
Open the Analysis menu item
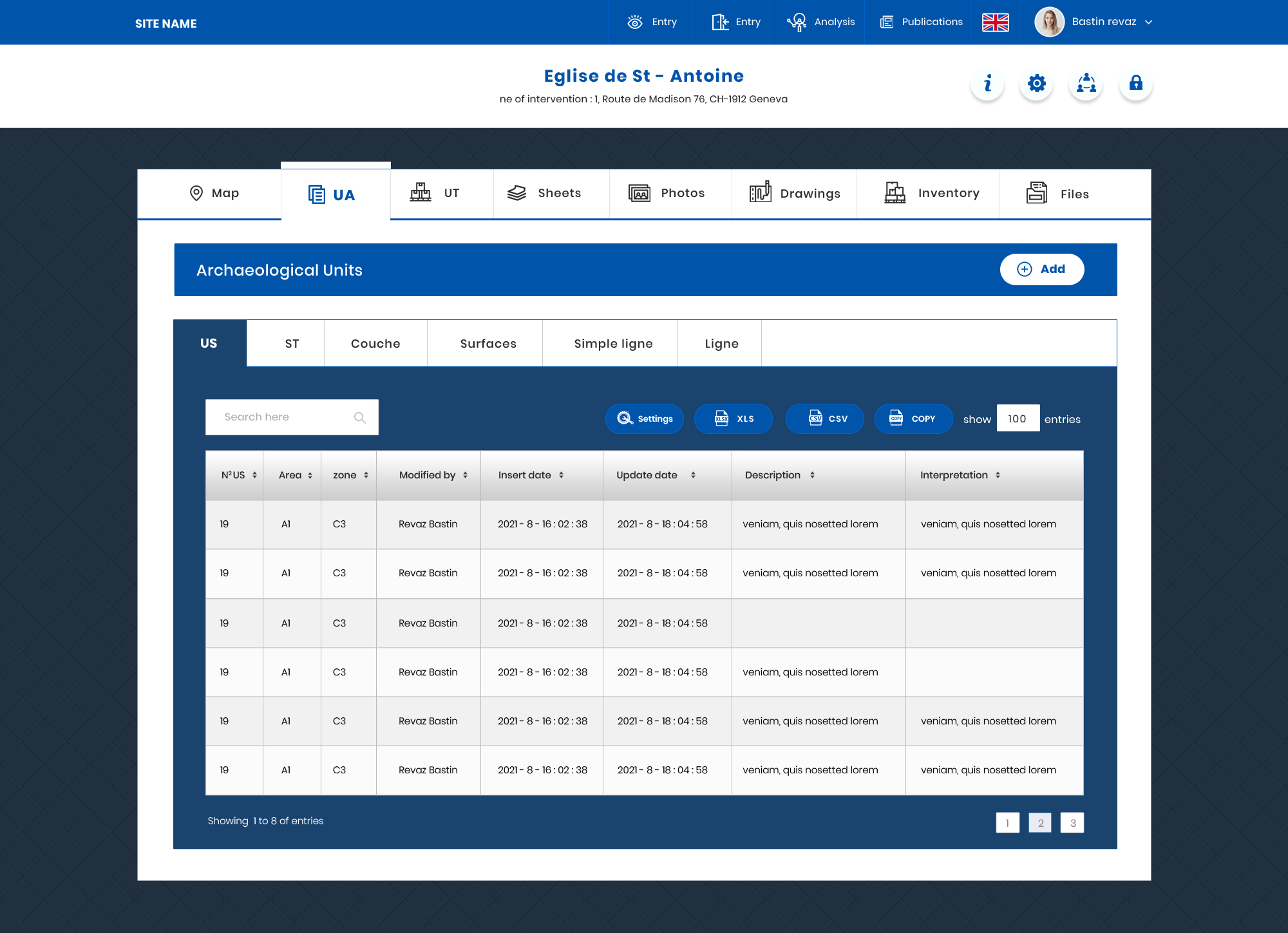[x=820, y=23]
